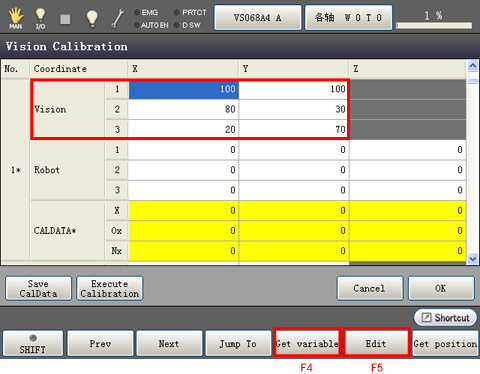Image resolution: width=480 pixels, height=374 pixels.
Task: Select CALDATA X row X cell
Action: point(184,211)
